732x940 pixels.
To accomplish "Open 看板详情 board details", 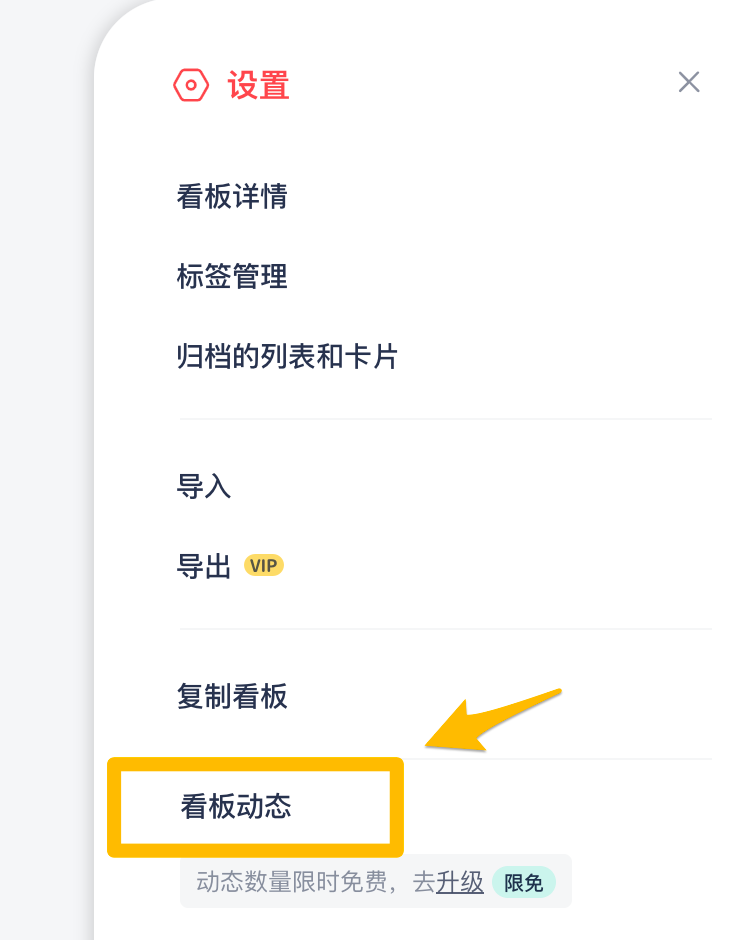I will [x=232, y=197].
